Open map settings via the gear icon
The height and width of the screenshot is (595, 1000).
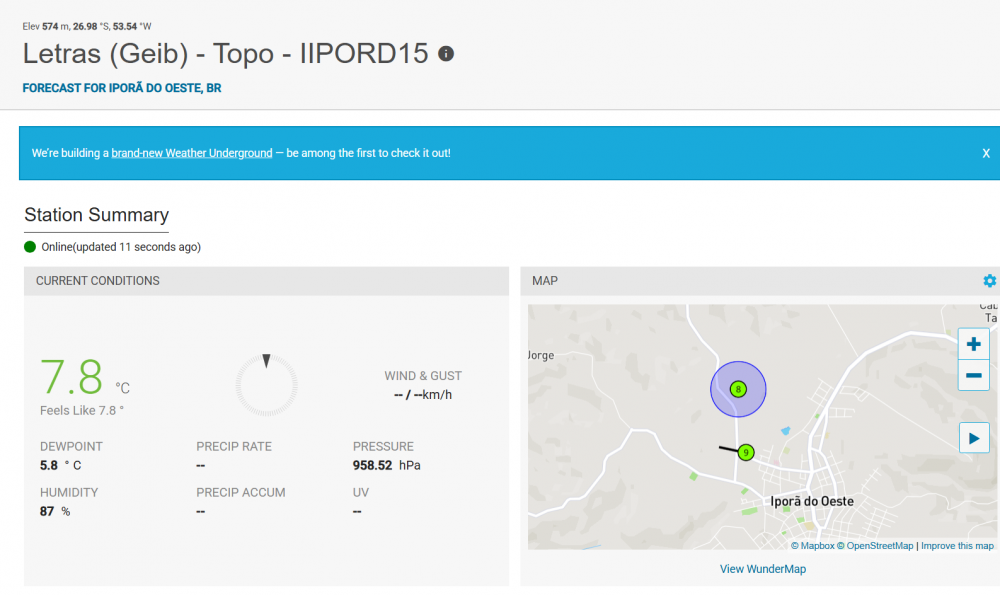click(x=989, y=281)
